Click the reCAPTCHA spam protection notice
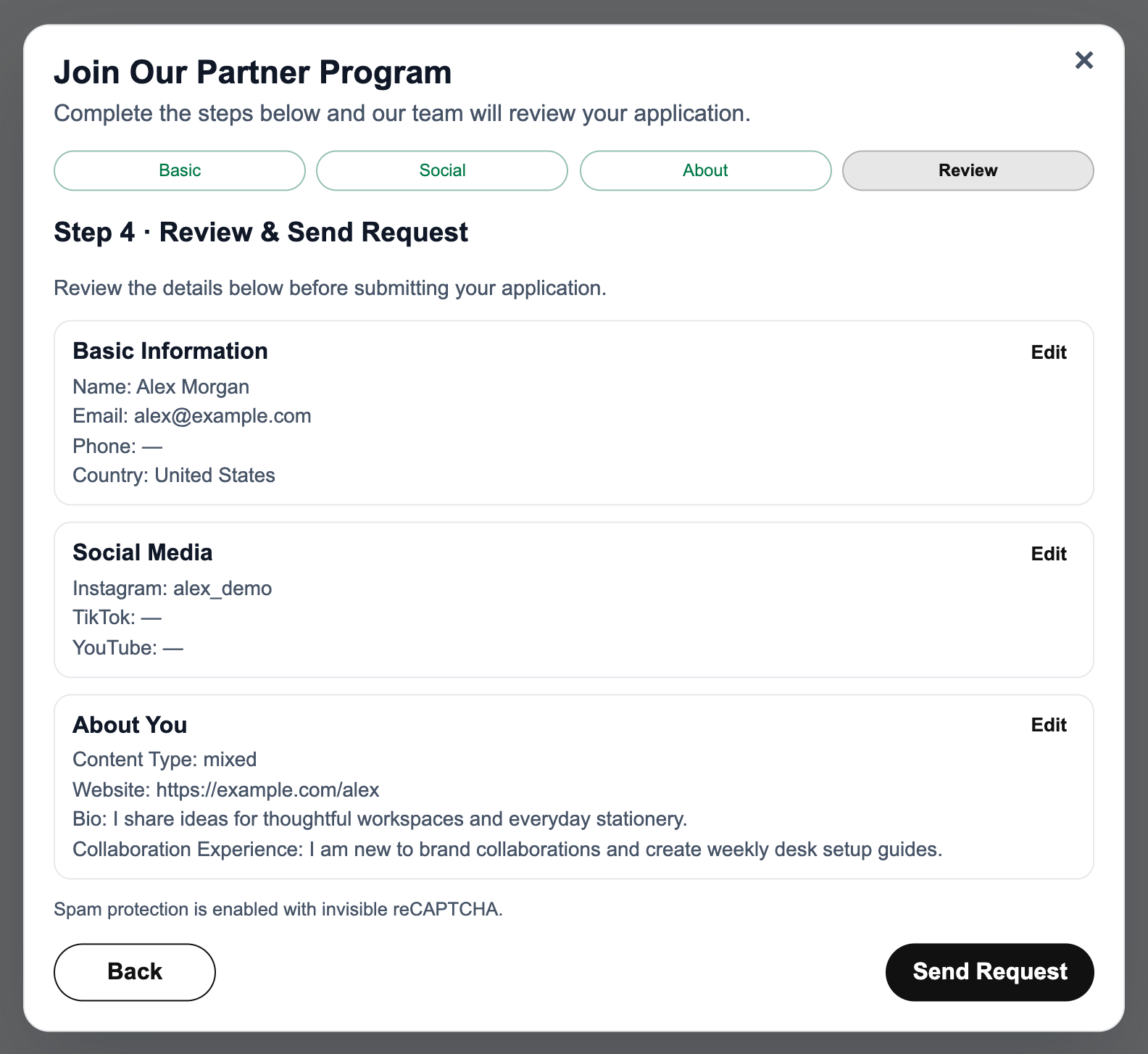This screenshot has height=1054, width=1148. pos(278,909)
